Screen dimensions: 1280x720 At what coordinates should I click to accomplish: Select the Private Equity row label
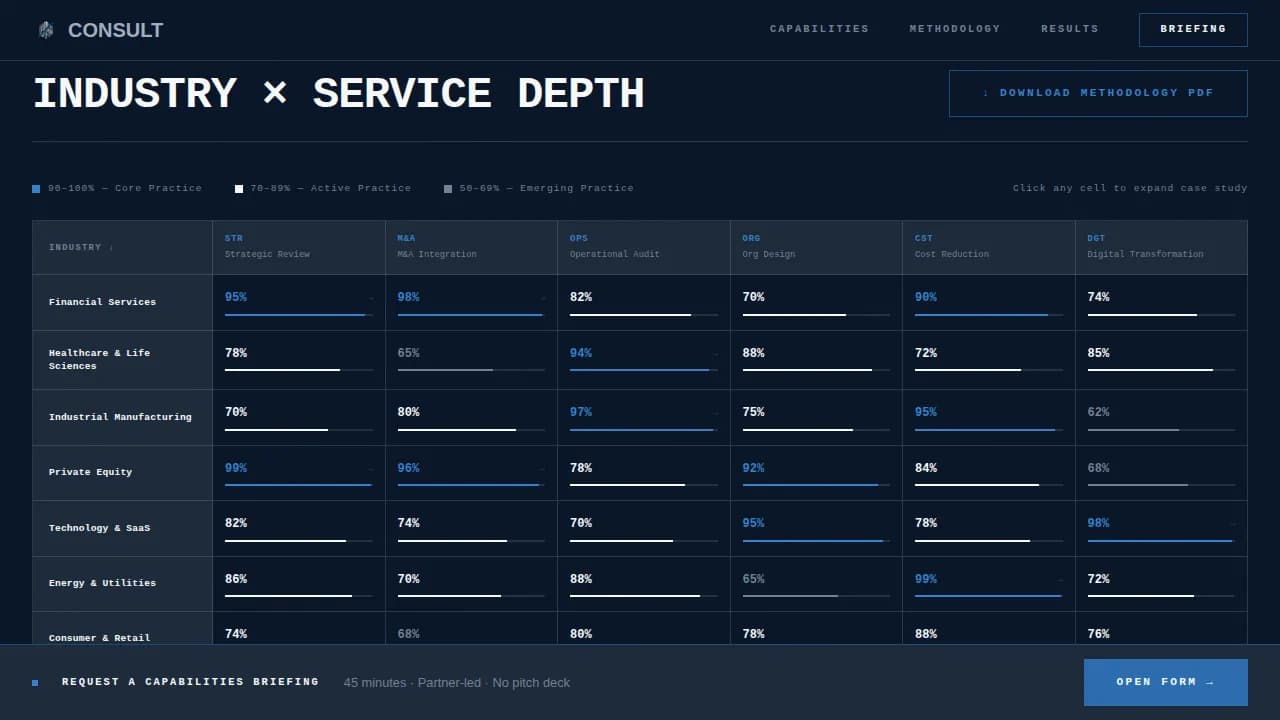tap(122, 473)
